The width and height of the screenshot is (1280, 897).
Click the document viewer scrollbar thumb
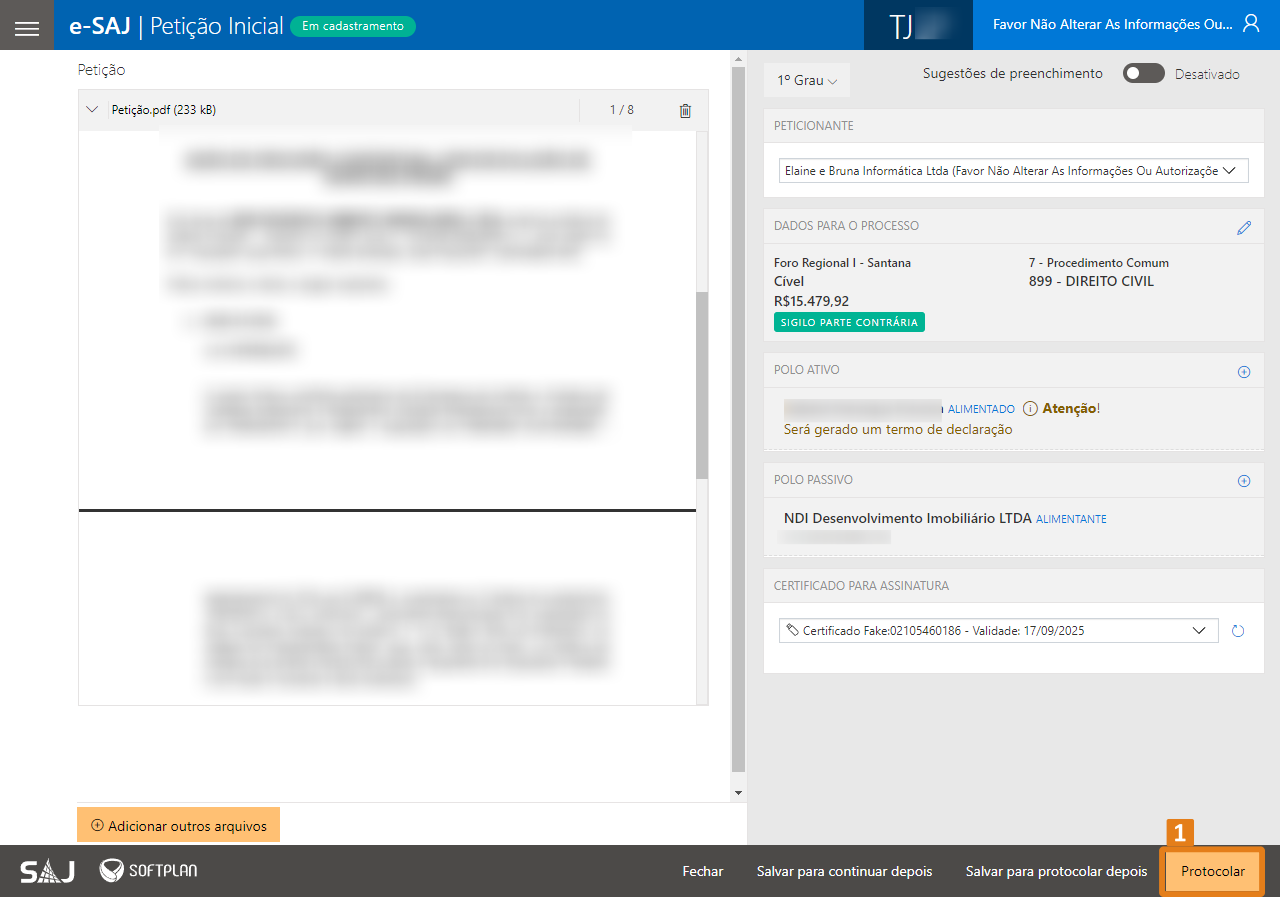pos(702,385)
